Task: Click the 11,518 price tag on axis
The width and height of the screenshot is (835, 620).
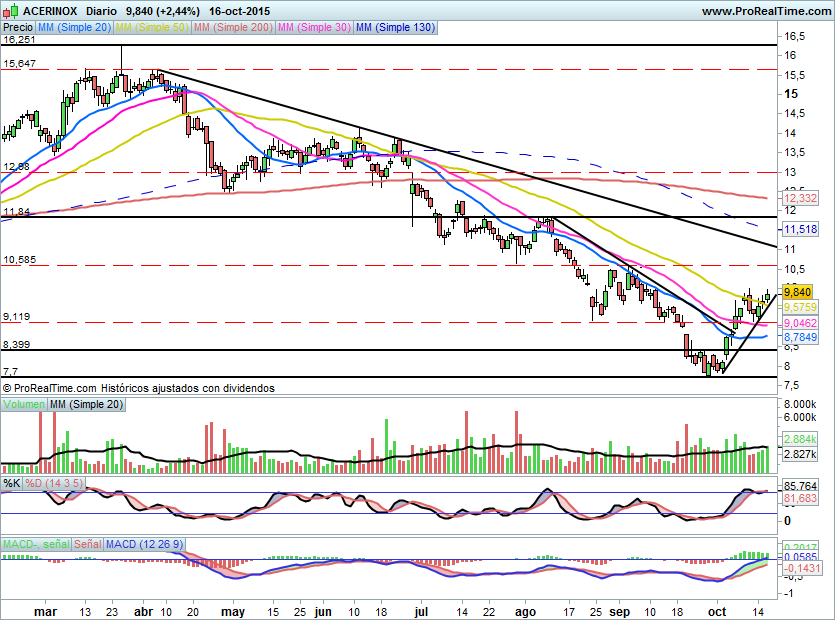Action: pyautogui.click(x=800, y=229)
